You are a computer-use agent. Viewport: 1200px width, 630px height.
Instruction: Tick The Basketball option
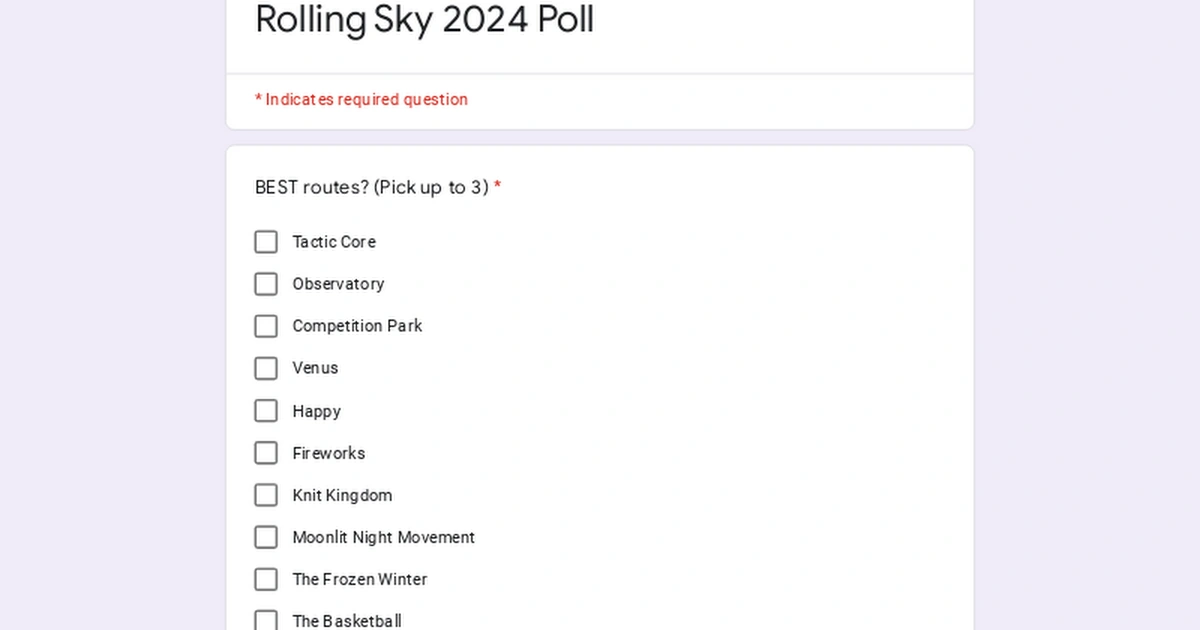click(266, 620)
